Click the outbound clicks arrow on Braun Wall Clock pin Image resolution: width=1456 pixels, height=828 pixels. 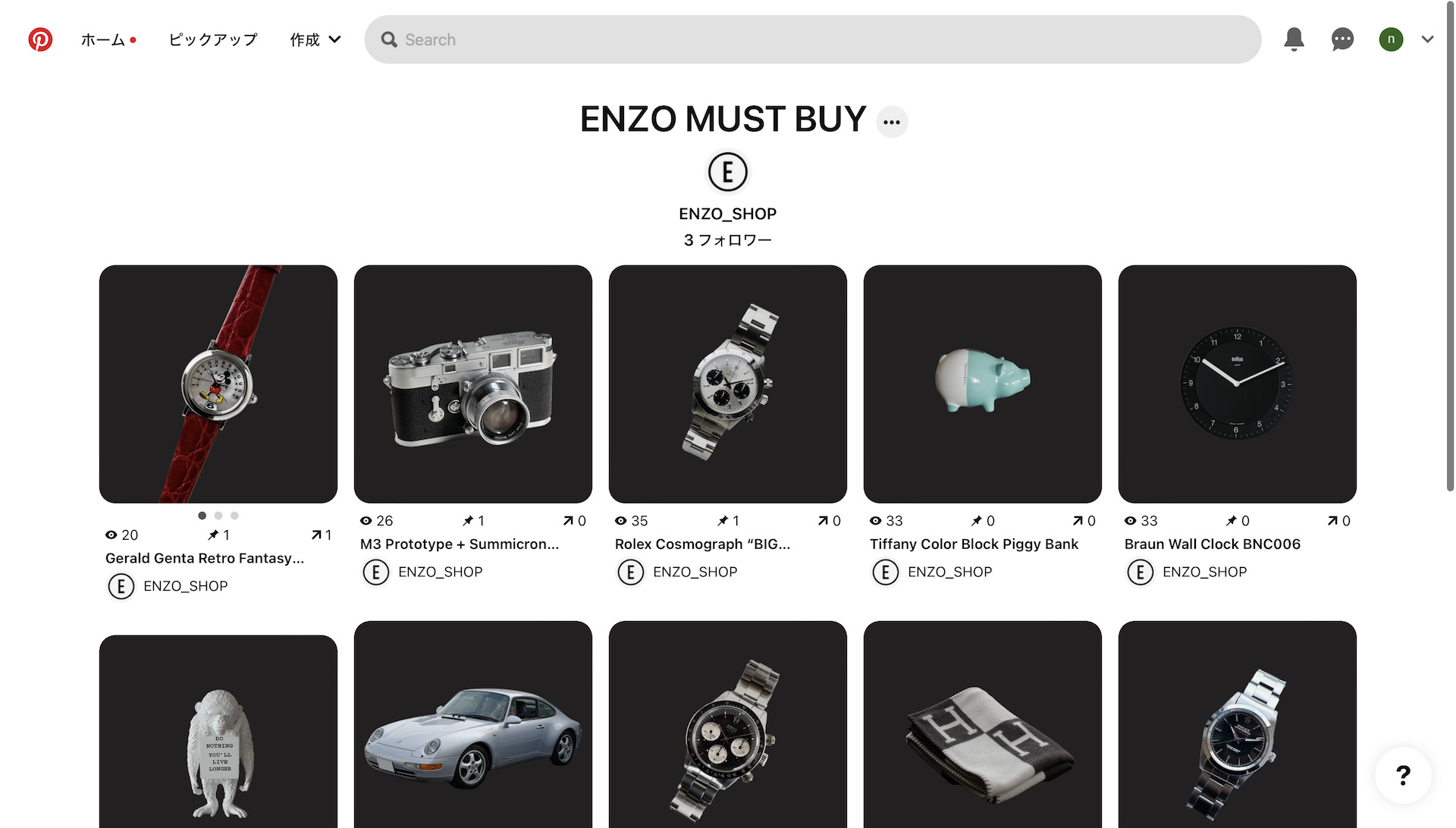click(1332, 521)
